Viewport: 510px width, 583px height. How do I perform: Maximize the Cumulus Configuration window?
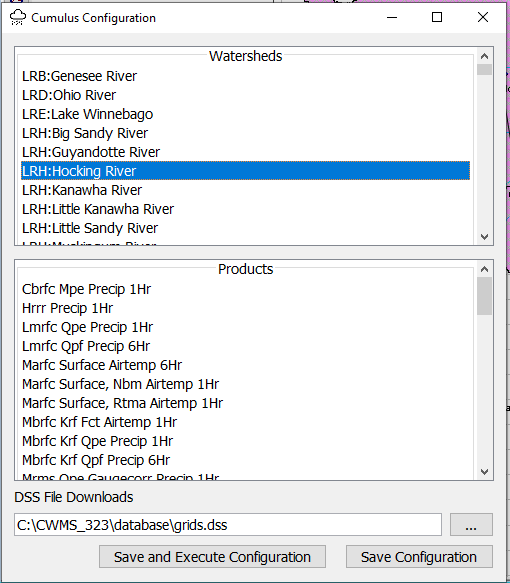[x=437, y=17]
